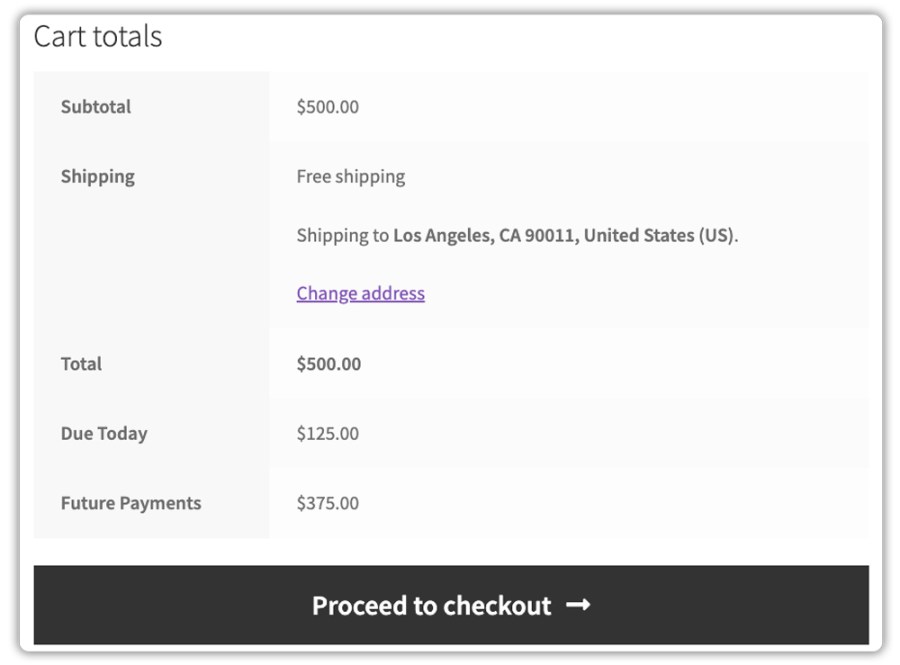Screen dimensions: 900x665
Task: Click the Cart totals heading
Action: pos(98,37)
